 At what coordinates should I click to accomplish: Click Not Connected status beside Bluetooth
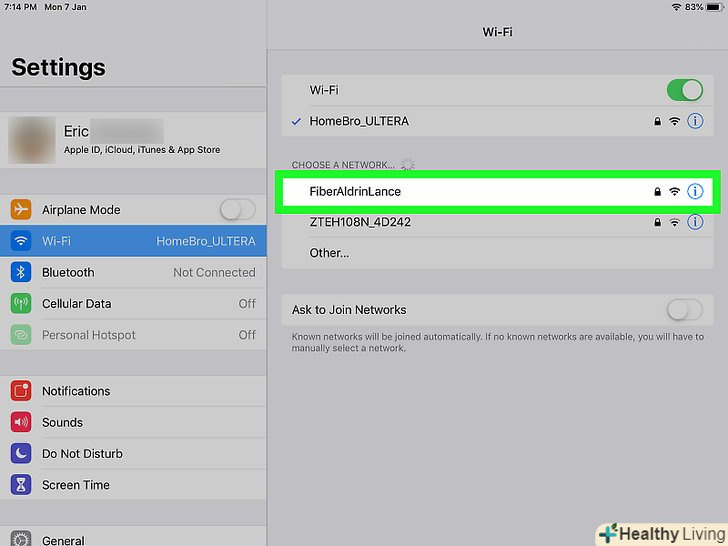(x=214, y=273)
